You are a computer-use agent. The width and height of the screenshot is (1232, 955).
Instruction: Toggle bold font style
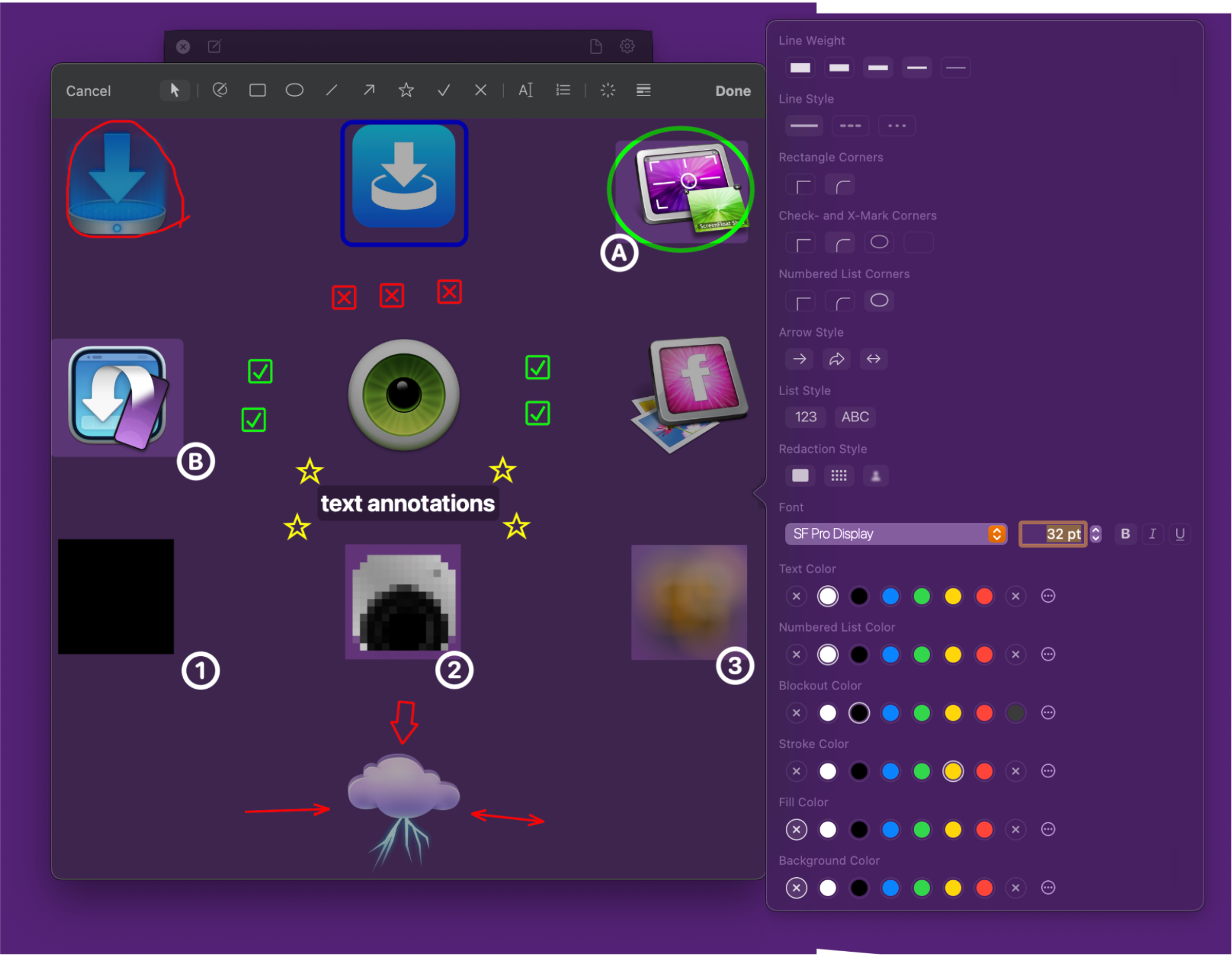coord(1125,534)
